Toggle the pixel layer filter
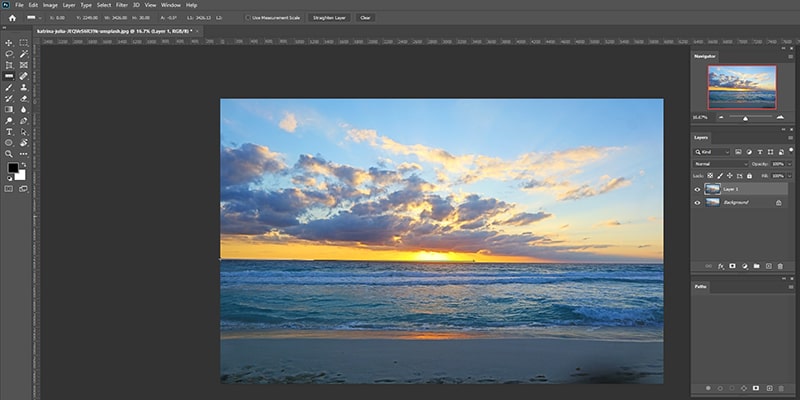800x400 pixels. (738, 152)
